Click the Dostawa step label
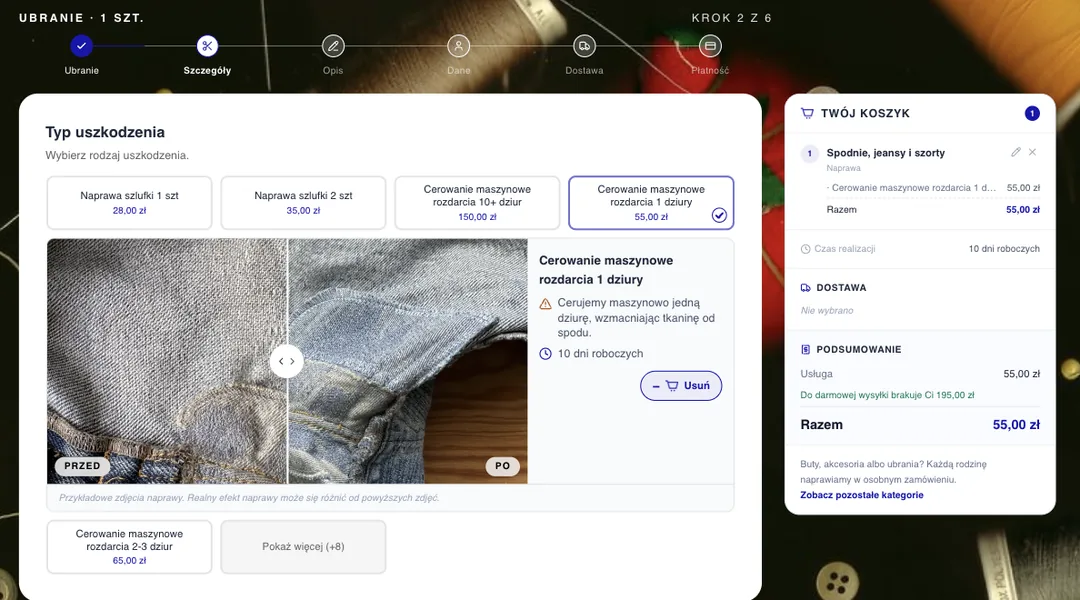The width and height of the screenshot is (1080, 600). coord(584,70)
